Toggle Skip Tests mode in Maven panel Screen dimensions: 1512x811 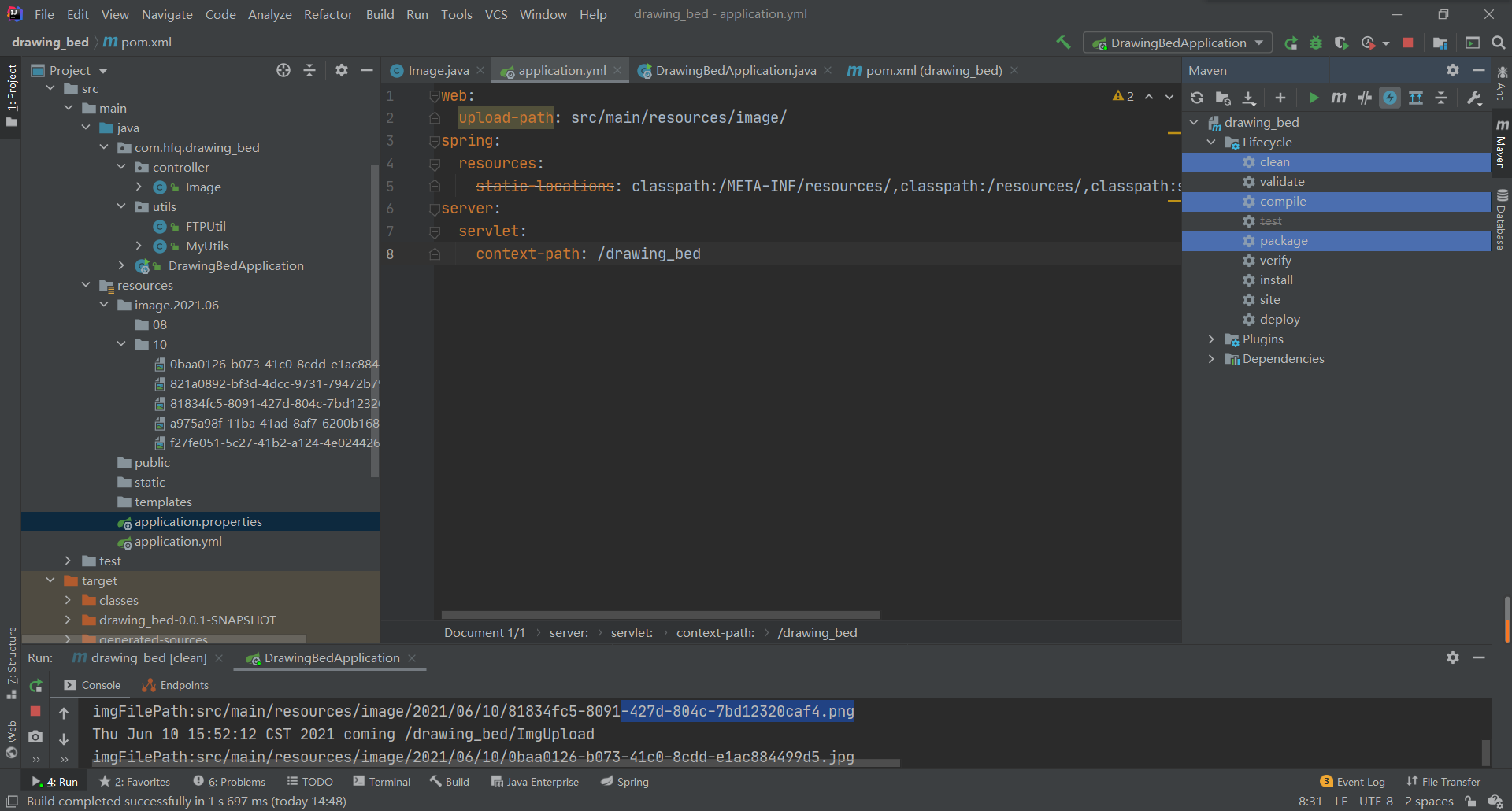pos(1365,98)
